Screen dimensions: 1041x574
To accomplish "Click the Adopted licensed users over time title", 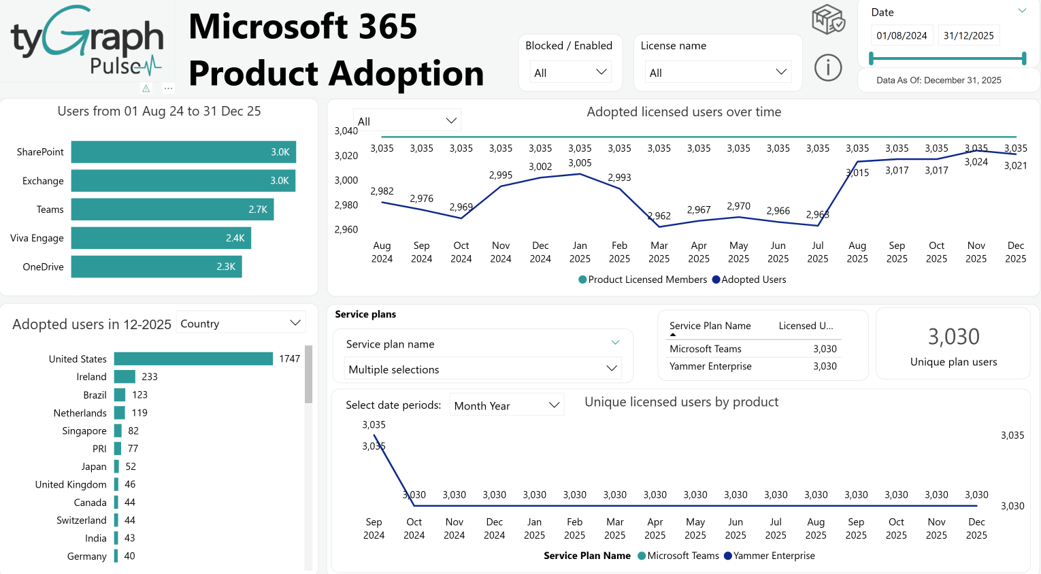I will point(684,112).
